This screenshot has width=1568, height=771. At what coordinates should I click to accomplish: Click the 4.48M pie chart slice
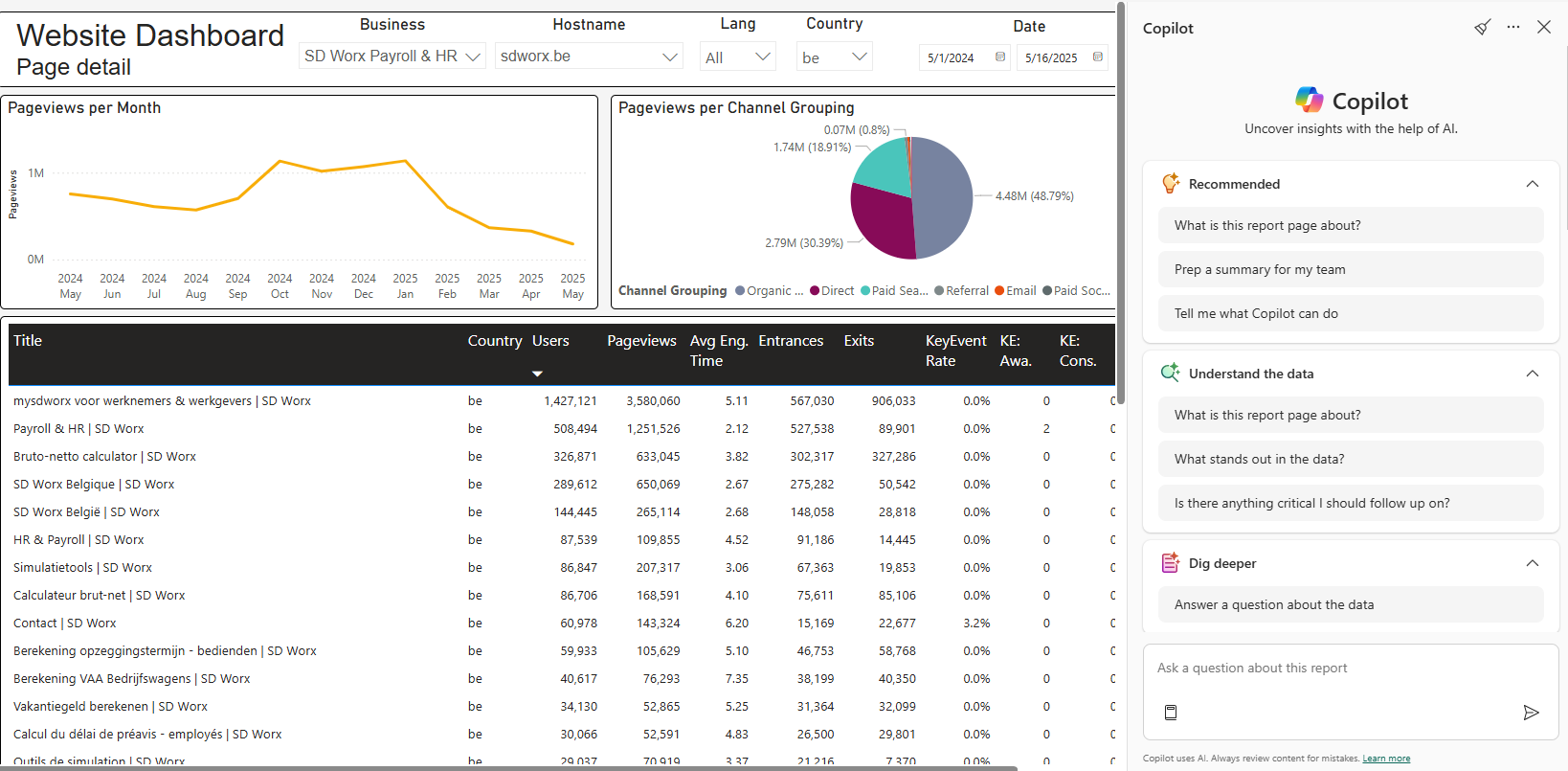[943, 196]
